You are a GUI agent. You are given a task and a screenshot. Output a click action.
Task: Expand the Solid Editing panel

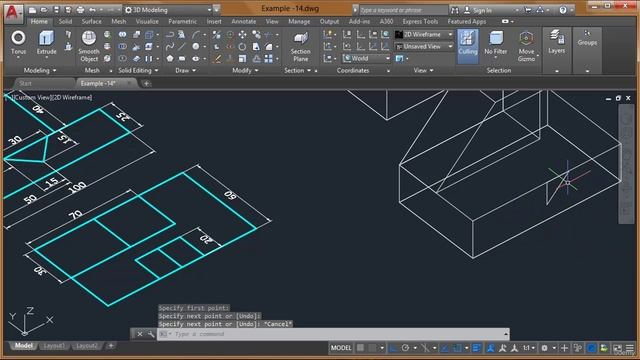[x=138, y=70]
